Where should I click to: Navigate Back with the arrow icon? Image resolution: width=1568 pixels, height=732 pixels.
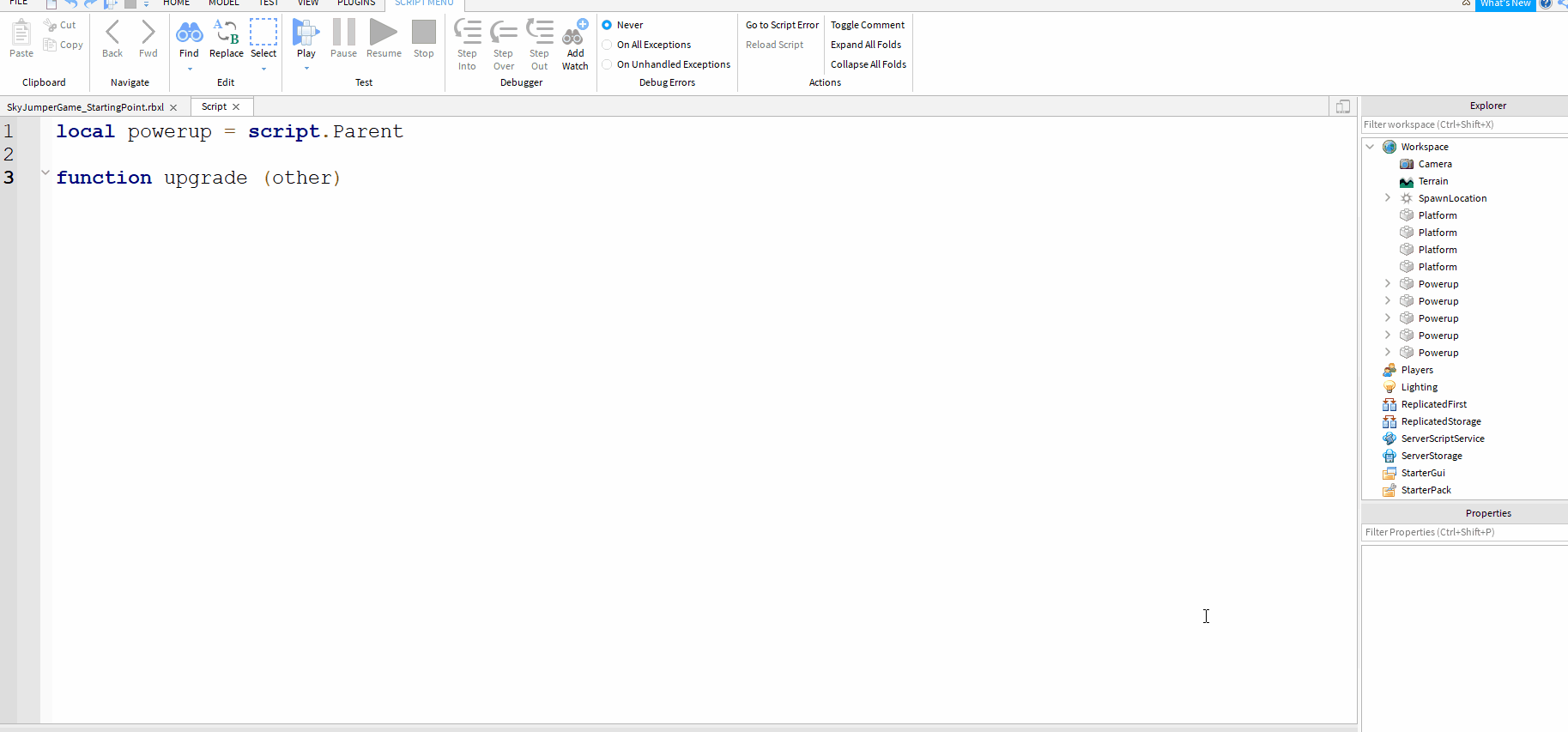tap(112, 33)
